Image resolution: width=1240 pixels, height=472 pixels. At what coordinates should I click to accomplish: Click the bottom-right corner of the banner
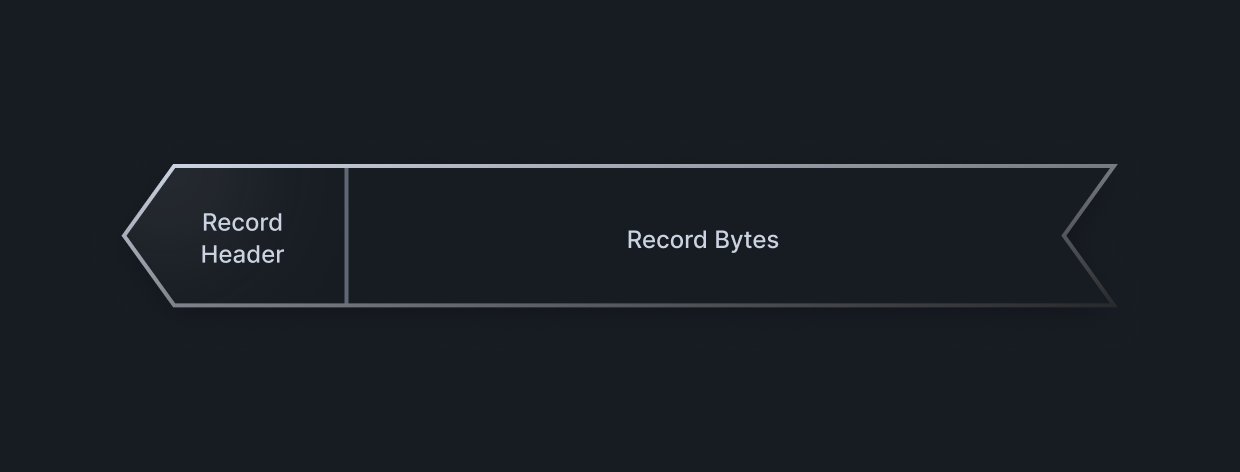pyautogui.click(x=1113, y=303)
